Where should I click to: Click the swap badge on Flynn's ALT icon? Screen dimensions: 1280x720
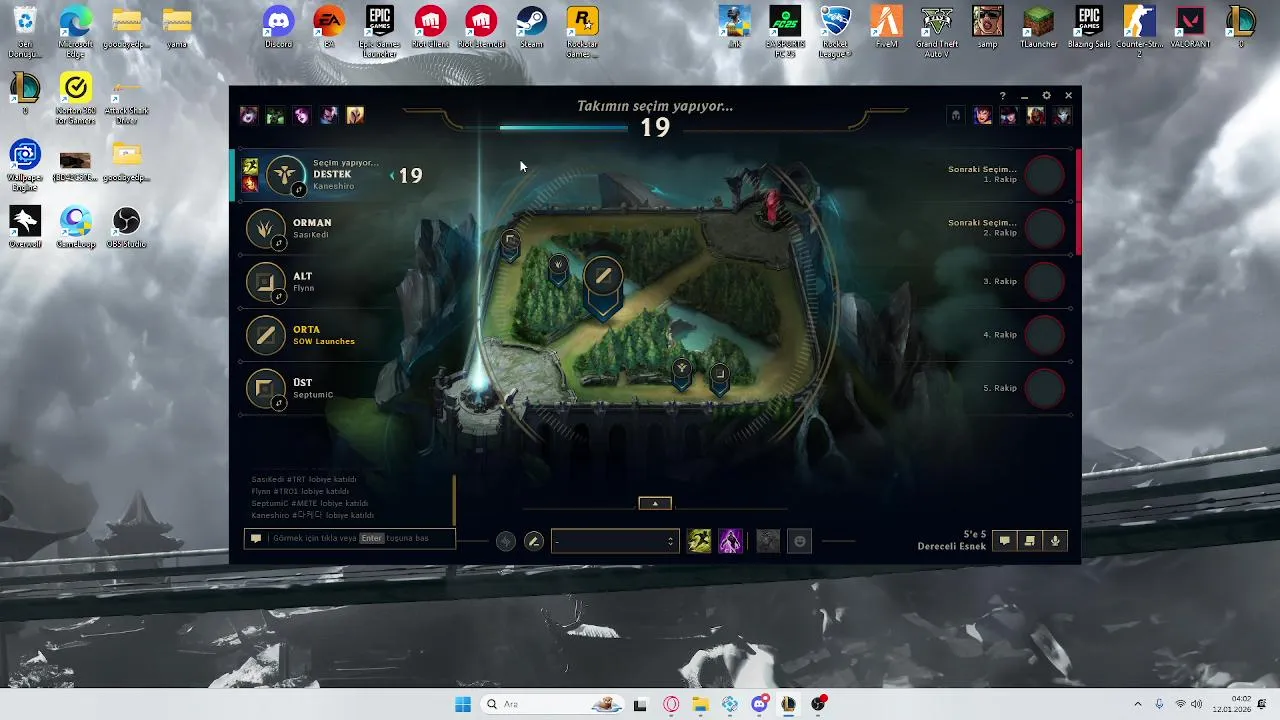278,296
